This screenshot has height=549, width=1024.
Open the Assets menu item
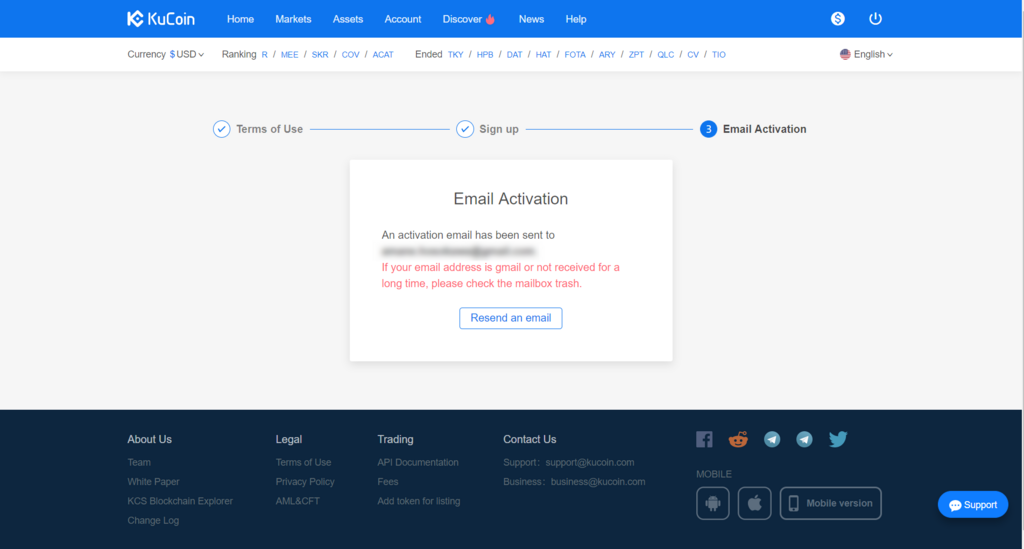[348, 19]
